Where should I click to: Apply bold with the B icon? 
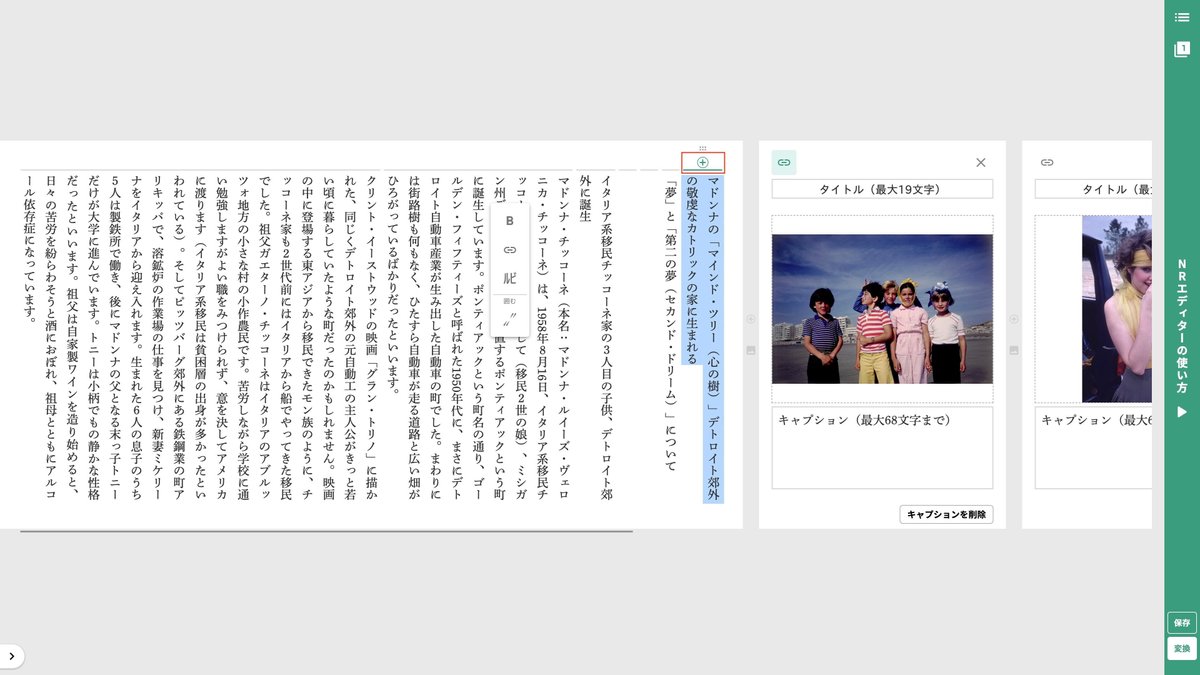tap(509, 221)
